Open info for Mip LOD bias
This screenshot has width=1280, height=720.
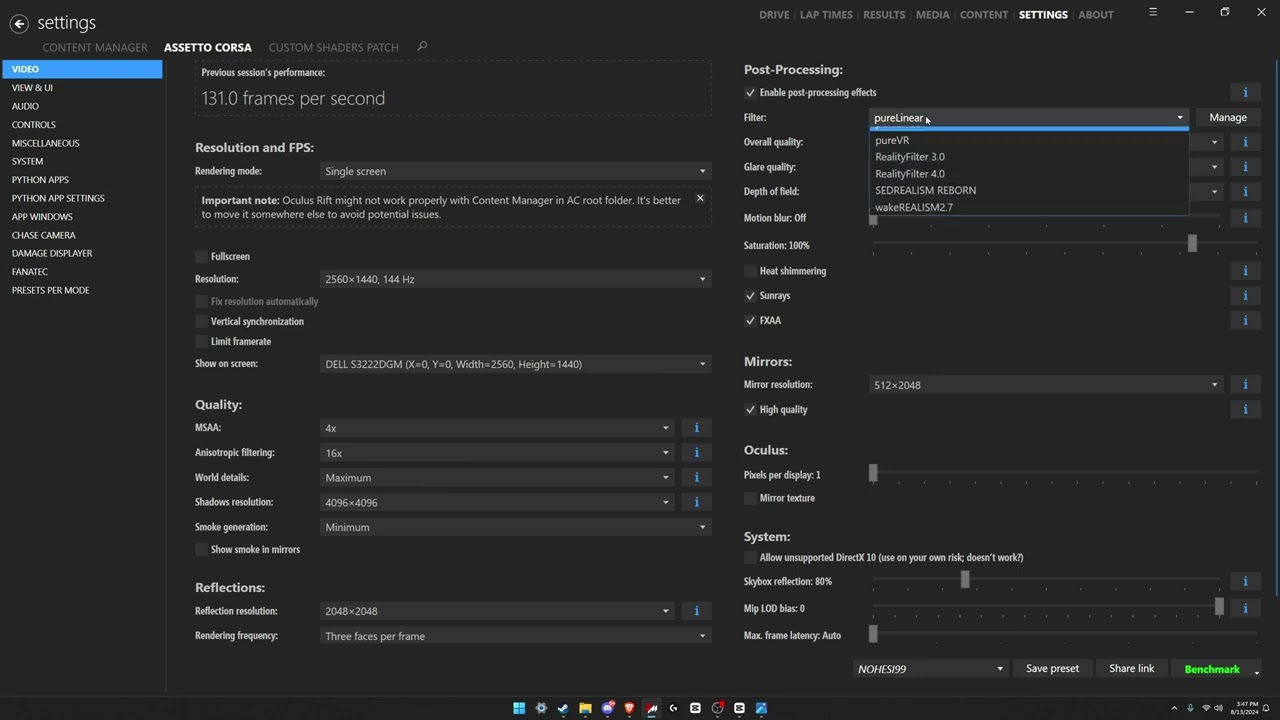tap(1245, 608)
